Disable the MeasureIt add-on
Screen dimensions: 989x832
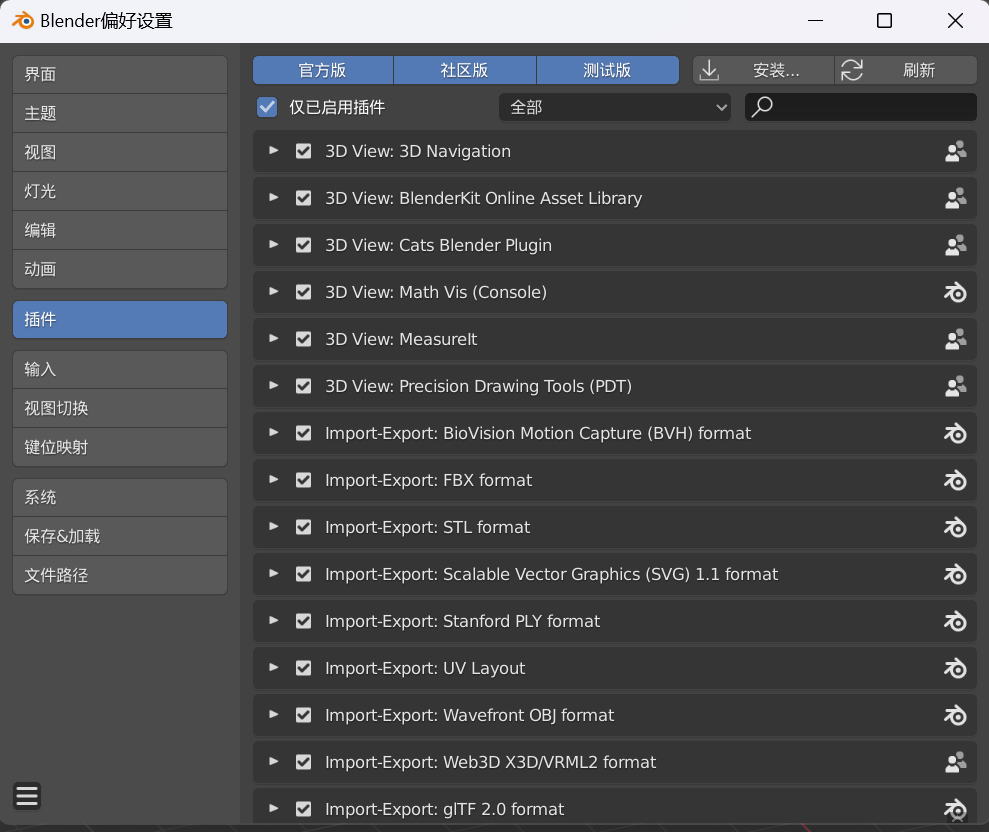[x=303, y=339]
